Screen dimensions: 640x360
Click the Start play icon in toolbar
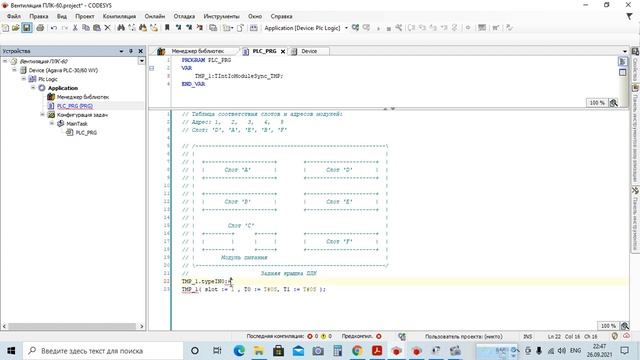[x=378, y=28]
